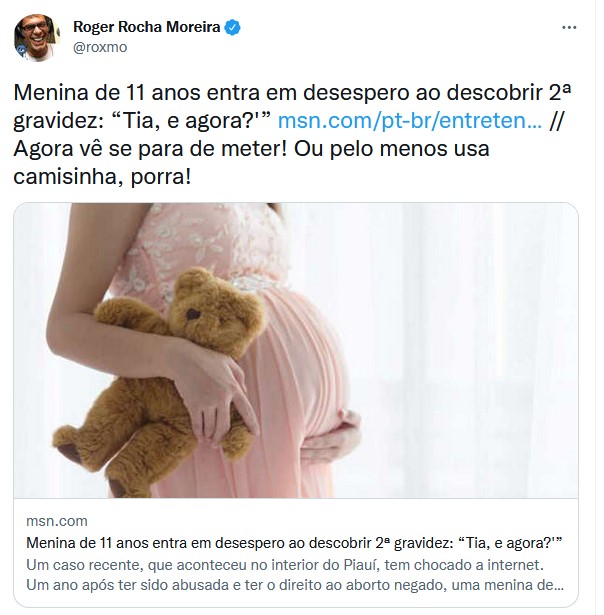Open Roger Rocha Moreira's profile picture
Viewport: 604px width, 615px height.
pos(36,38)
